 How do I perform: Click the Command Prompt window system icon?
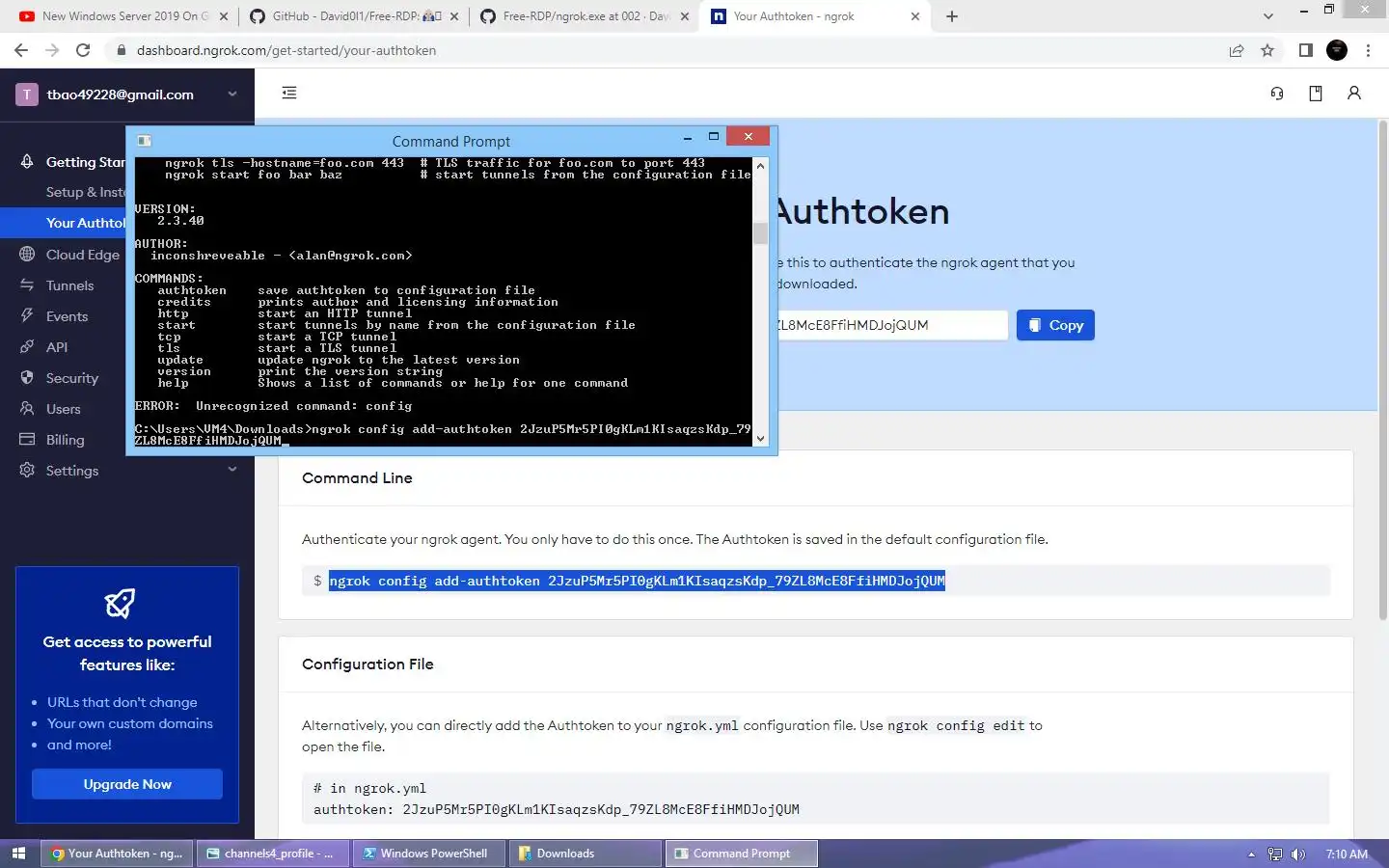pos(145,141)
